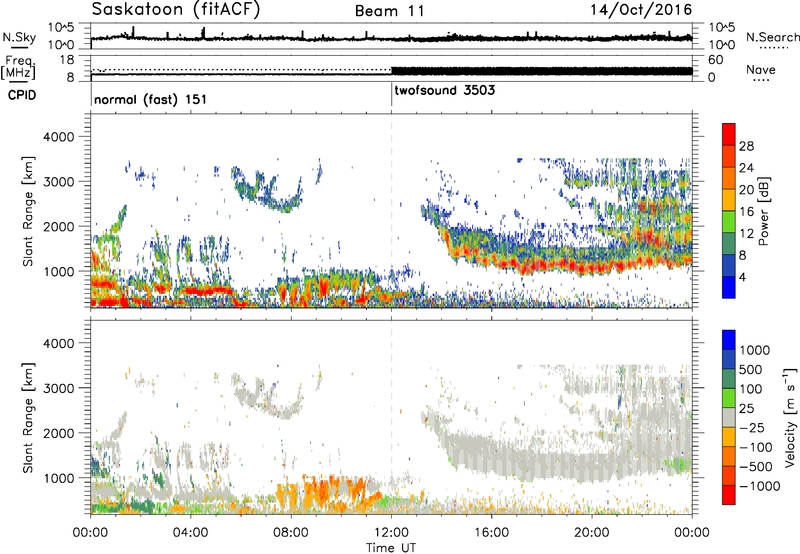The height and width of the screenshot is (554, 800).
Task: Click the N.Search legend label
Action: [x=772, y=37]
